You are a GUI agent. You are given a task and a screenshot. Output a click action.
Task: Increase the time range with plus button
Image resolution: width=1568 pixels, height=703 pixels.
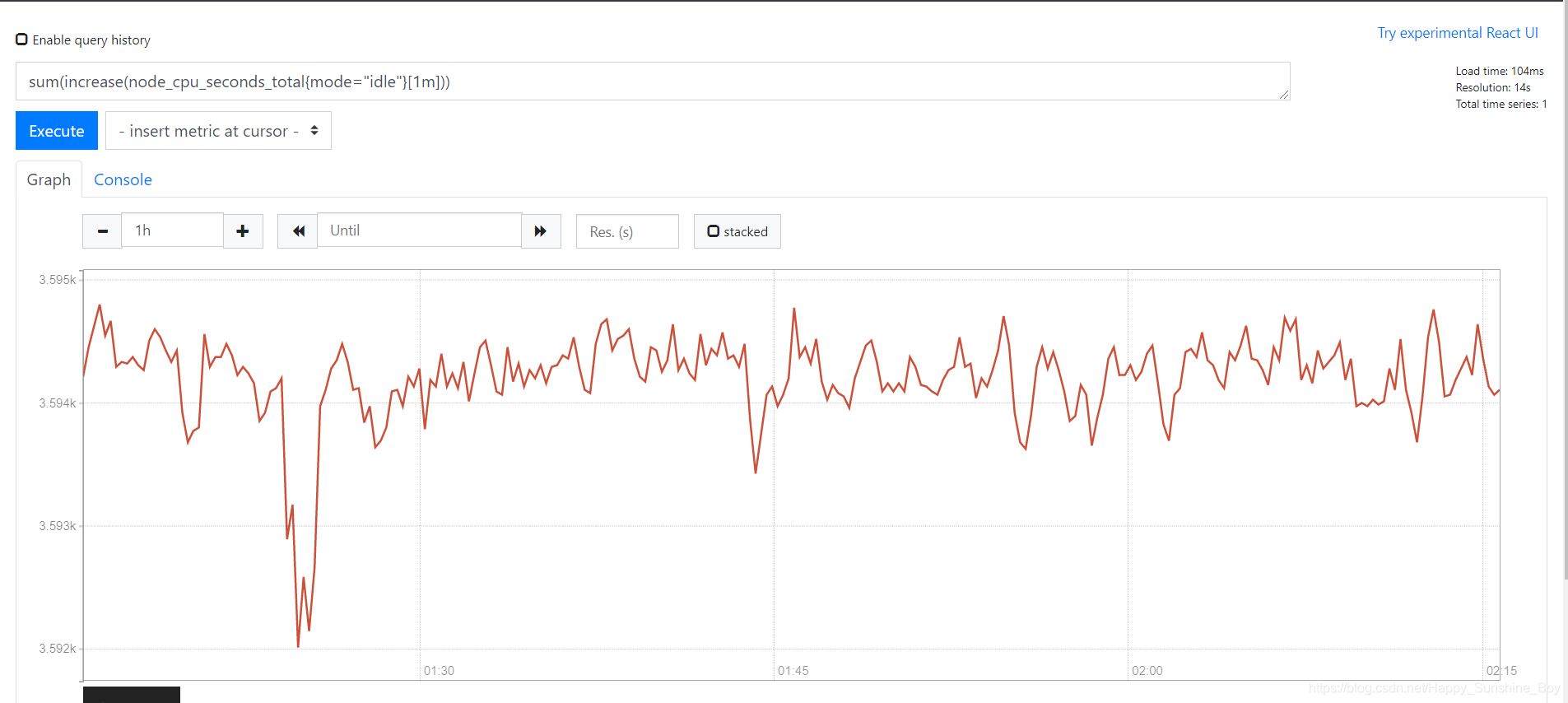pos(243,231)
